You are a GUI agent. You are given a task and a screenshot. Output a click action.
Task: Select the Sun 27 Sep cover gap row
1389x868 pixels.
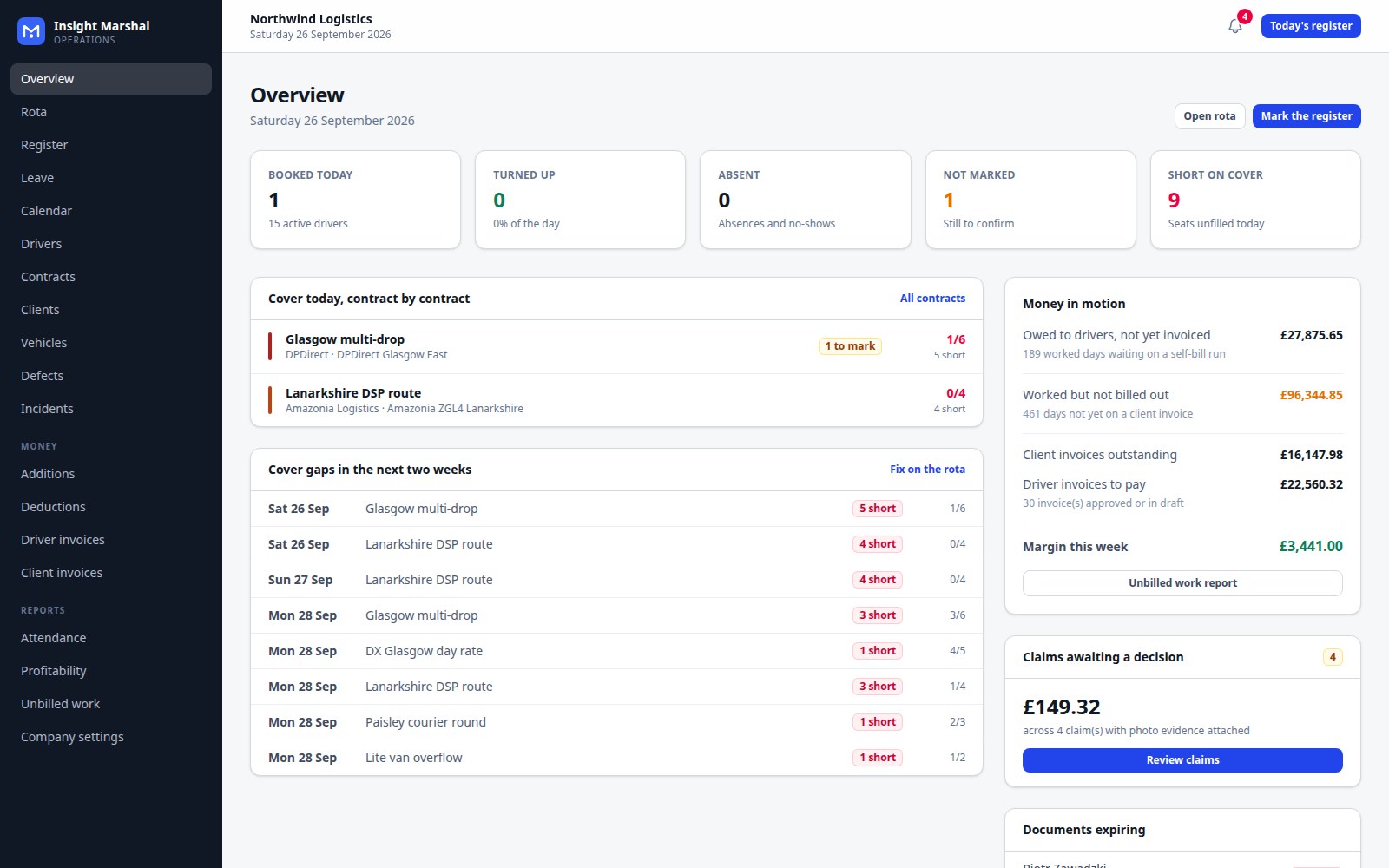[x=616, y=580]
